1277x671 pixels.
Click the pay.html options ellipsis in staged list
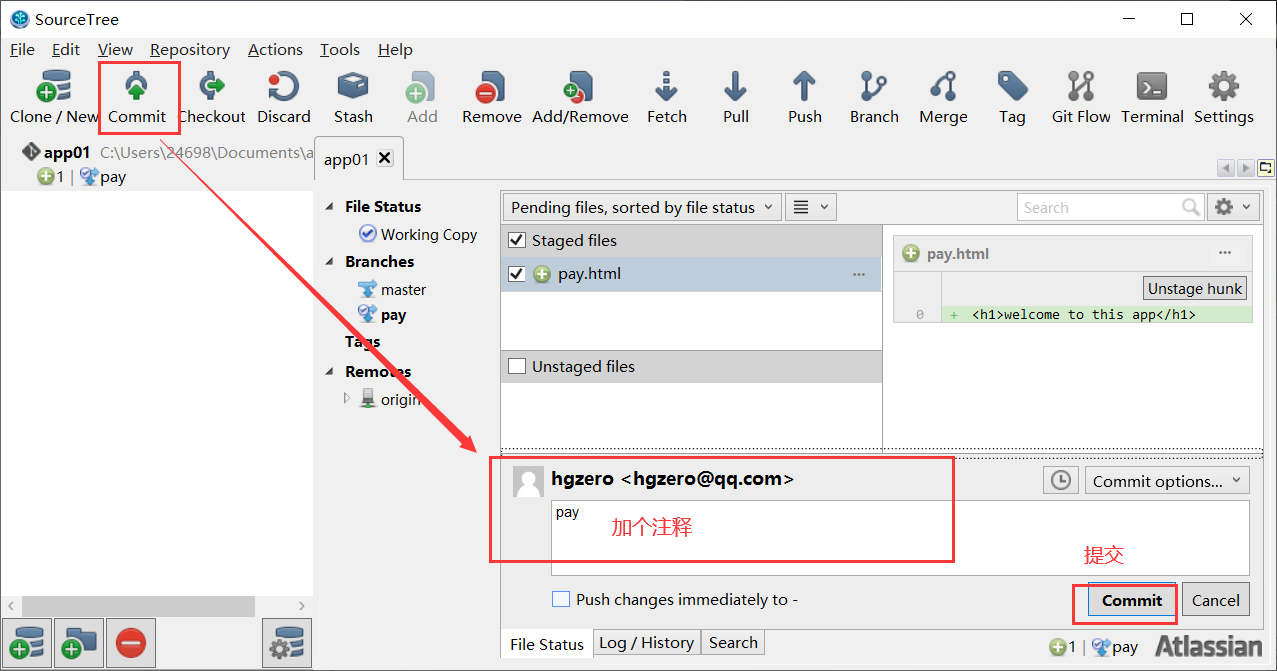(859, 274)
